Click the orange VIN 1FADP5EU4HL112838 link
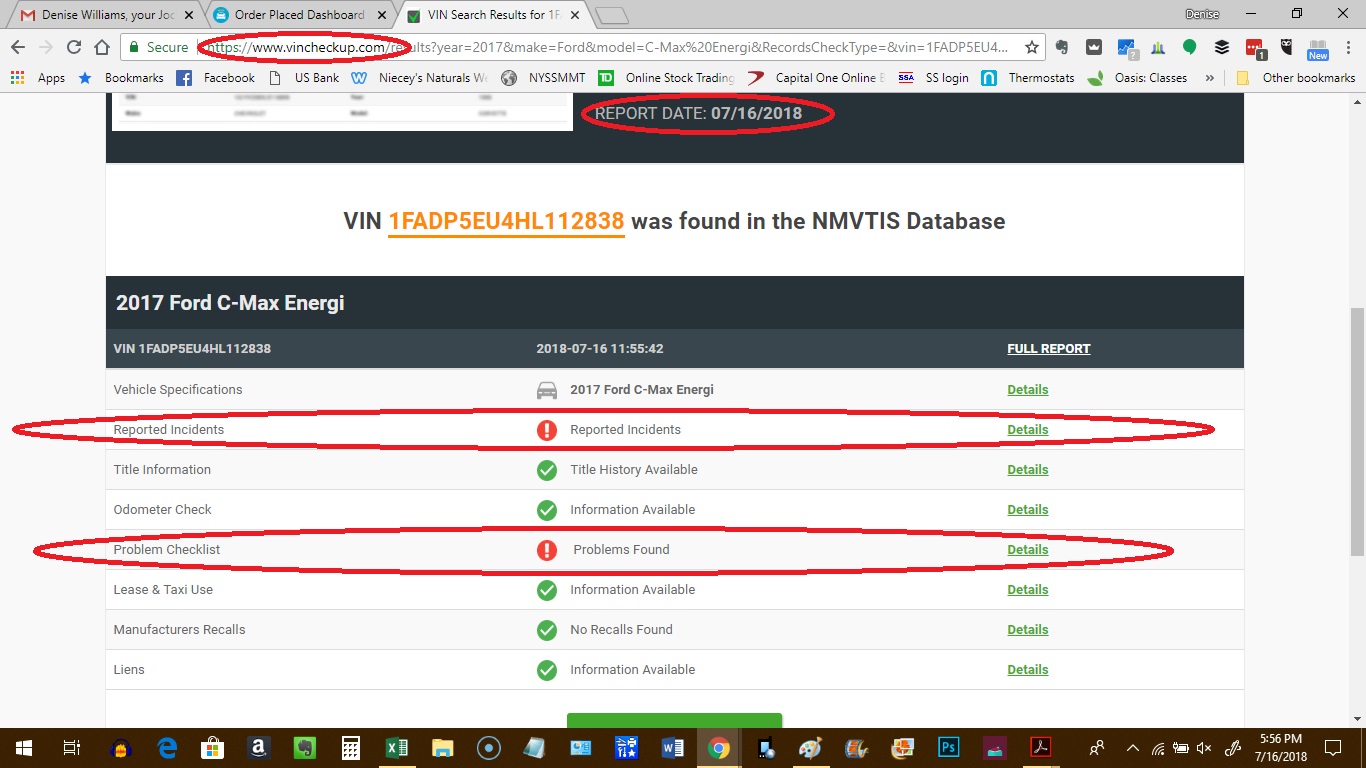Screen dimensions: 1366x768 [x=506, y=222]
